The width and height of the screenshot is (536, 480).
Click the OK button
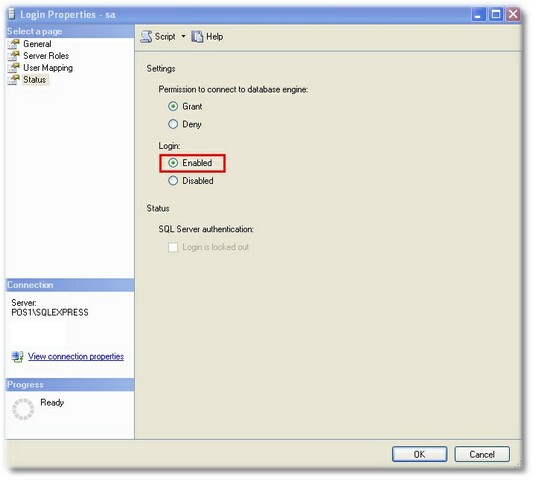coord(419,454)
